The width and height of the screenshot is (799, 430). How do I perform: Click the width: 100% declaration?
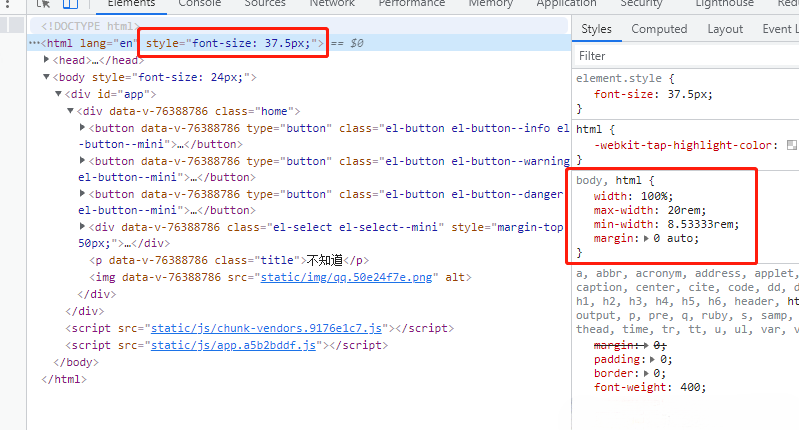pos(633,196)
